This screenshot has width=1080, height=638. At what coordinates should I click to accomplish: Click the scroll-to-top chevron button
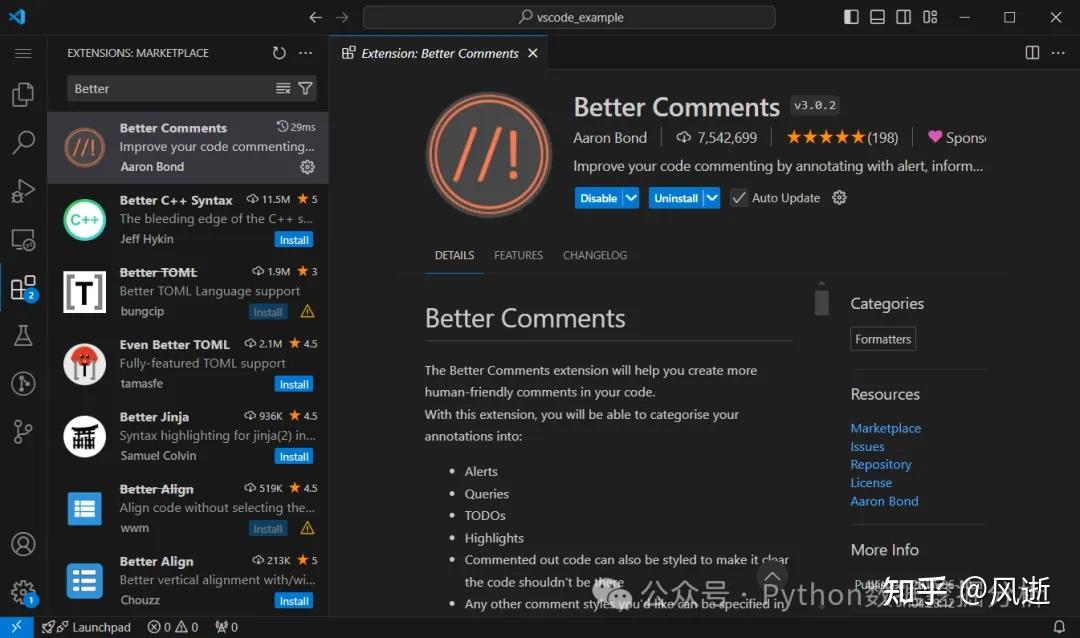(772, 577)
